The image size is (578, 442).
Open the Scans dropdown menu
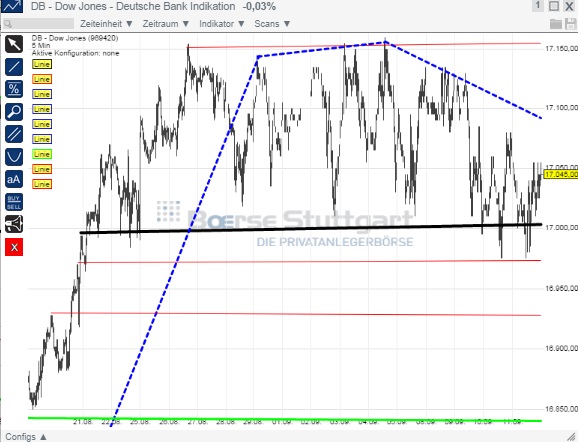(x=272, y=24)
